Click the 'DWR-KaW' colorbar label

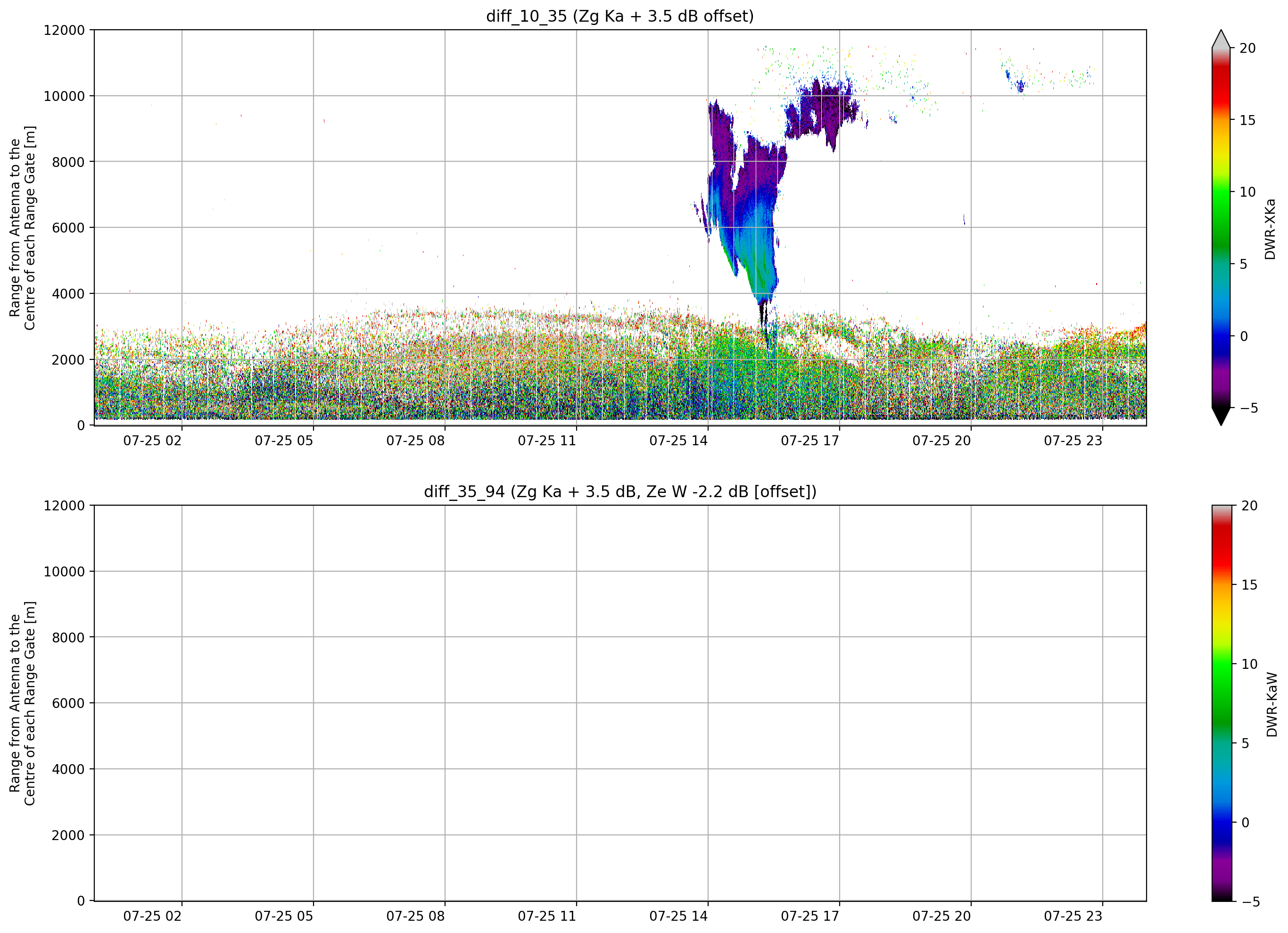pyautogui.click(x=1272, y=705)
